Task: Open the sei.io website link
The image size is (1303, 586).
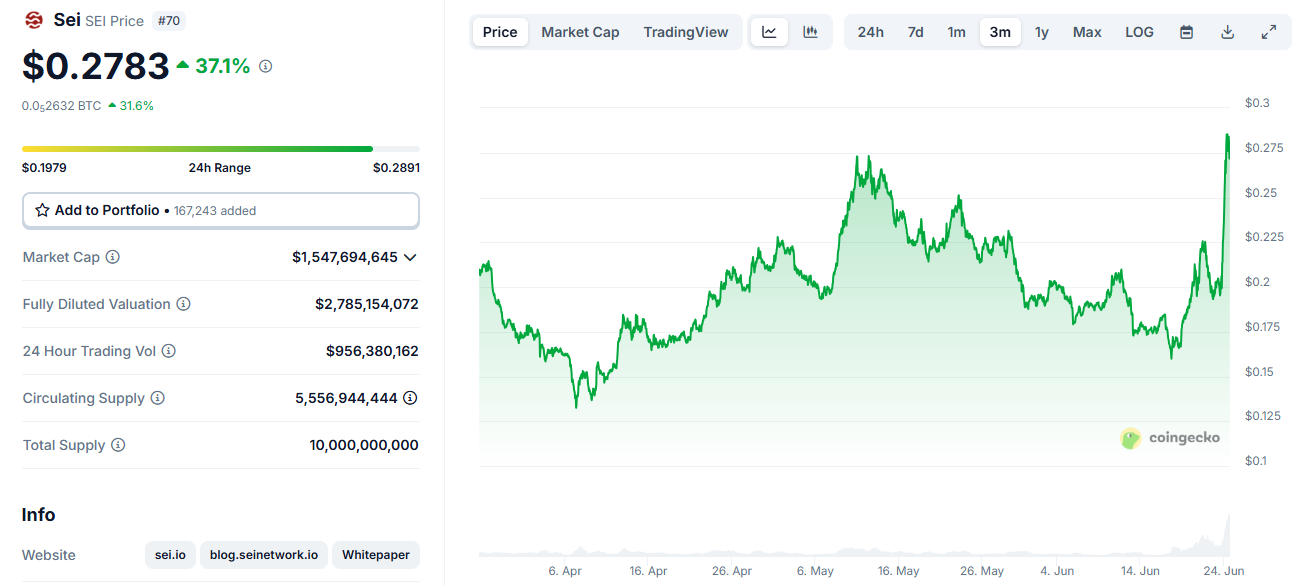Action: (x=170, y=555)
